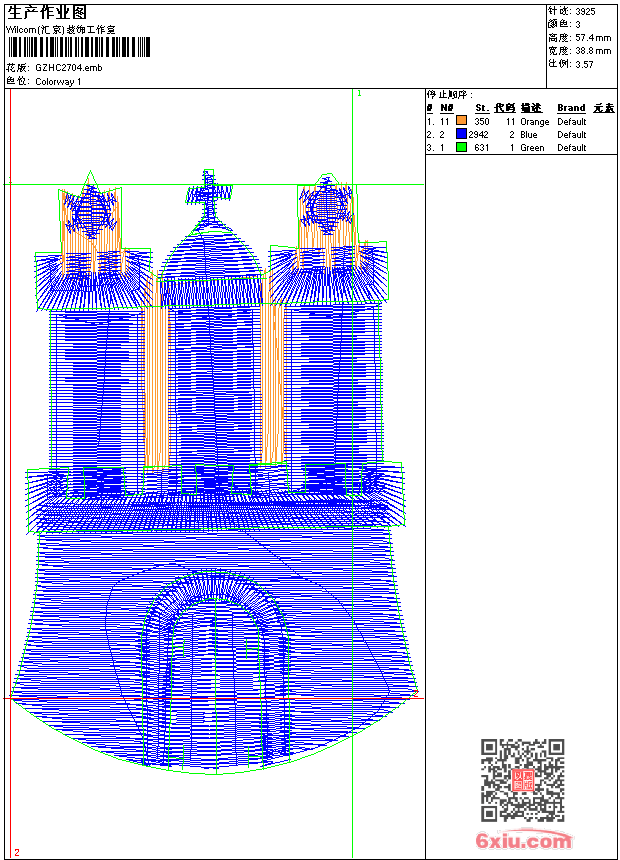Screen dimensions: 620x860
Task: Select the blue color swatch for thread 2
Action: pyautogui.click(x=462, y=134)
